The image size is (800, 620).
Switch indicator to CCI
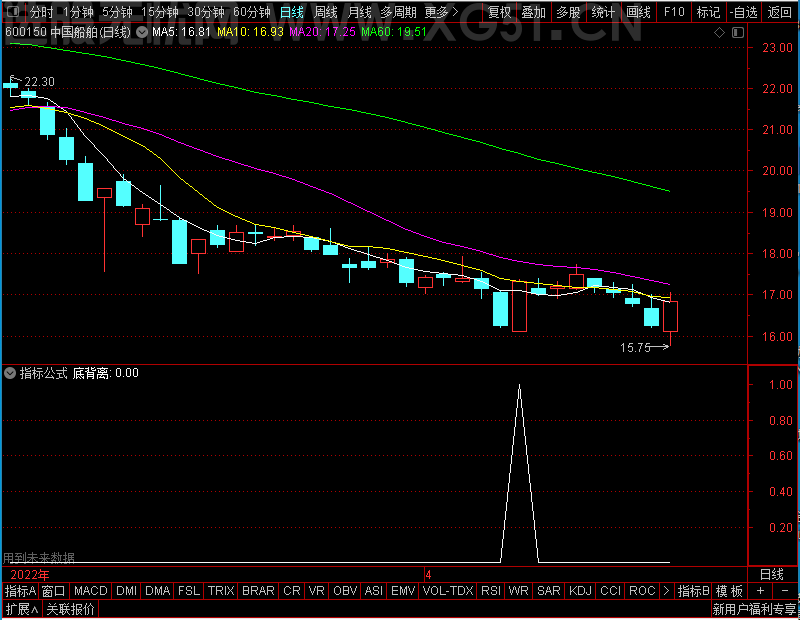610,591
